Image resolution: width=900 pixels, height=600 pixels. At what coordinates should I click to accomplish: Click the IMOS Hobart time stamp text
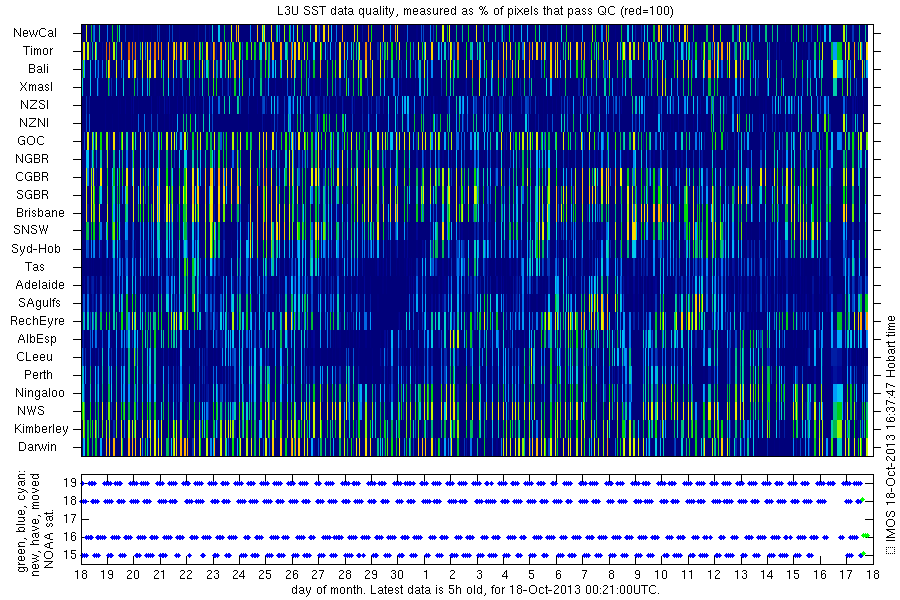tap(890, 435)
